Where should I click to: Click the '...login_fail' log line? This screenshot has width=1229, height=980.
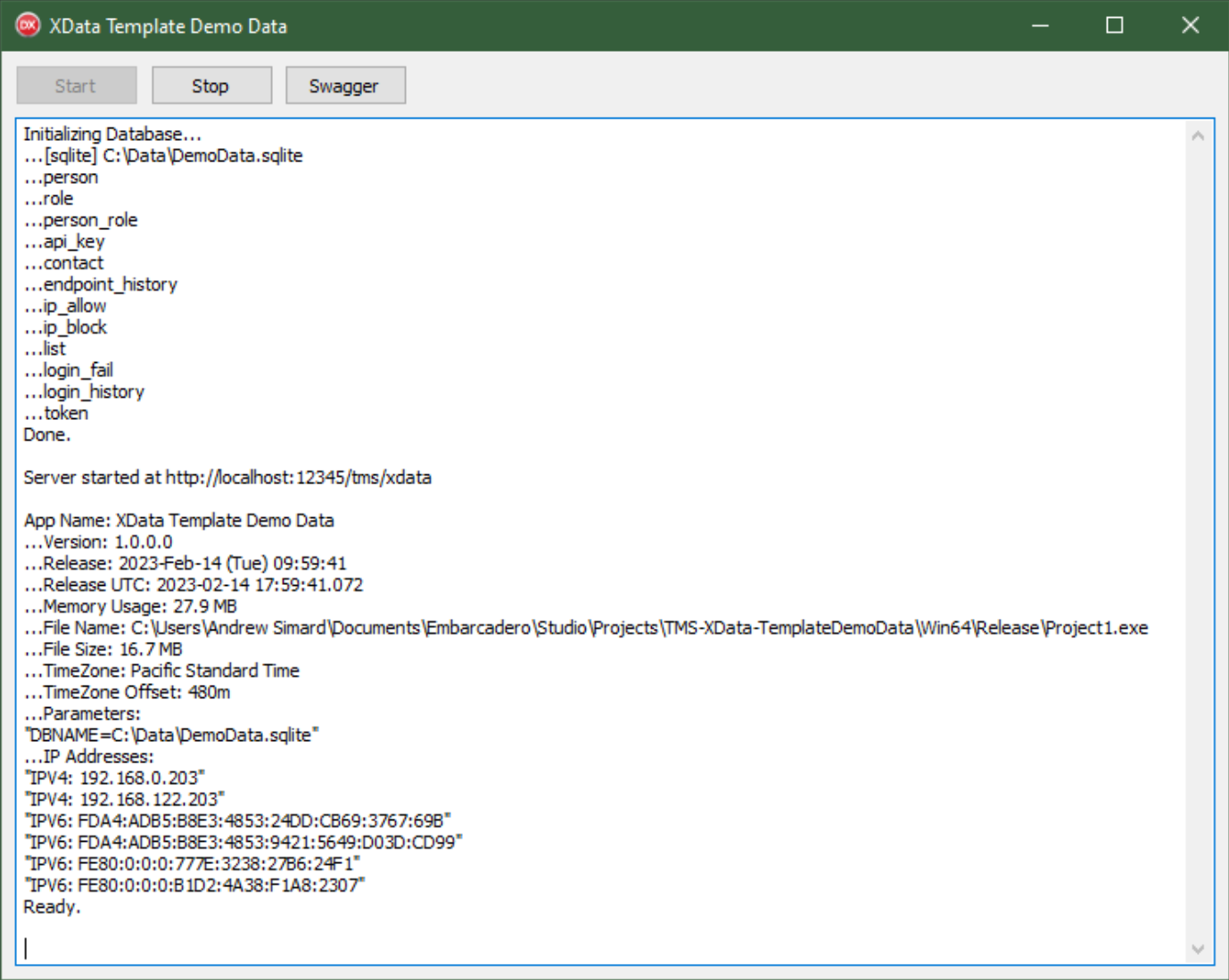pyautogui.click(x=69, y=369)
